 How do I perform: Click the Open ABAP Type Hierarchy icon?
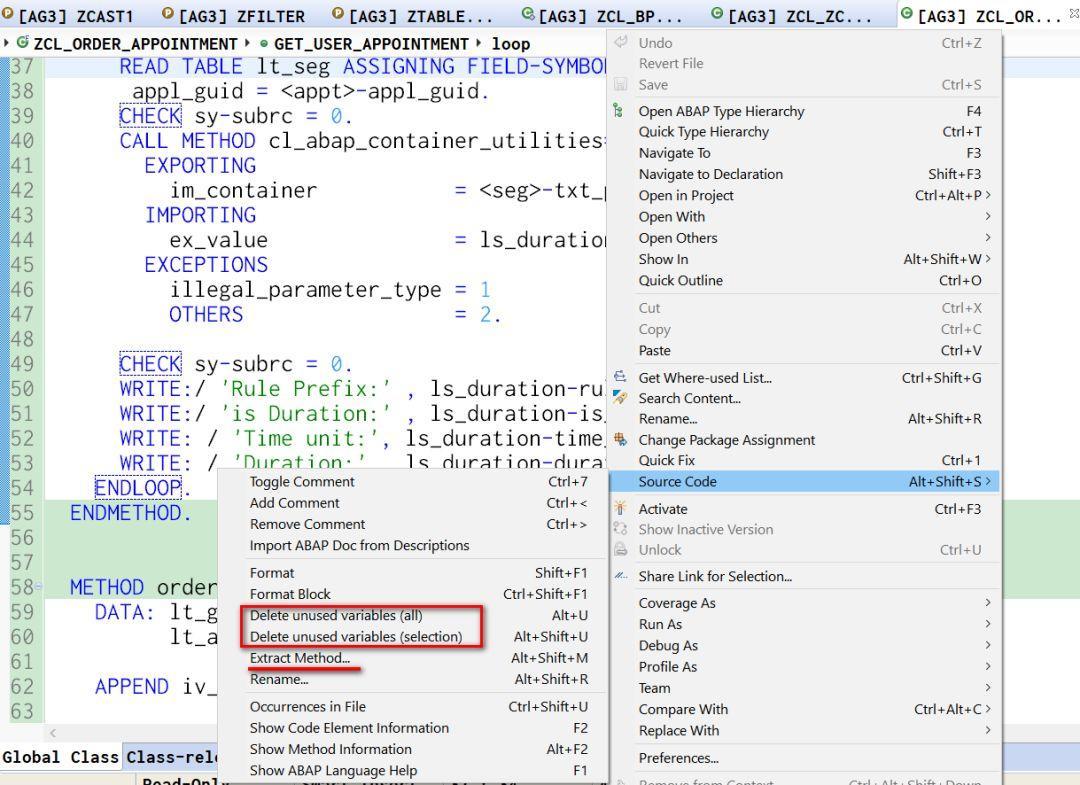[619, 111]
